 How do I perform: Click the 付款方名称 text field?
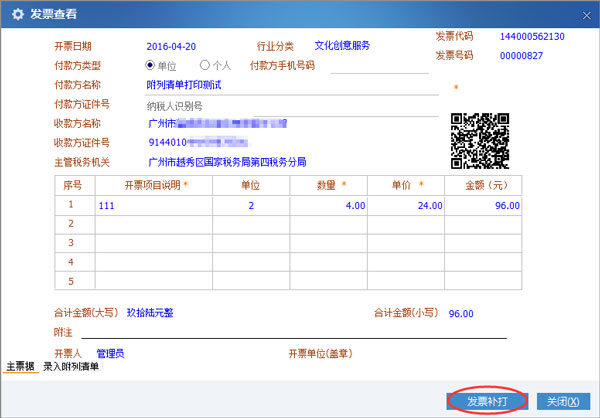(290, 85)
